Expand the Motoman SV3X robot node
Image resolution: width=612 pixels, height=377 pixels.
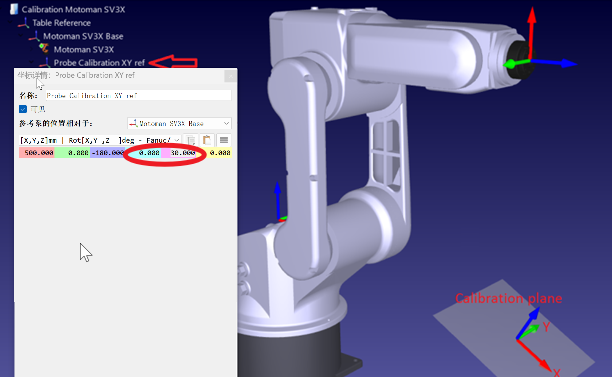pyautogui.click(x=32, y=49)
